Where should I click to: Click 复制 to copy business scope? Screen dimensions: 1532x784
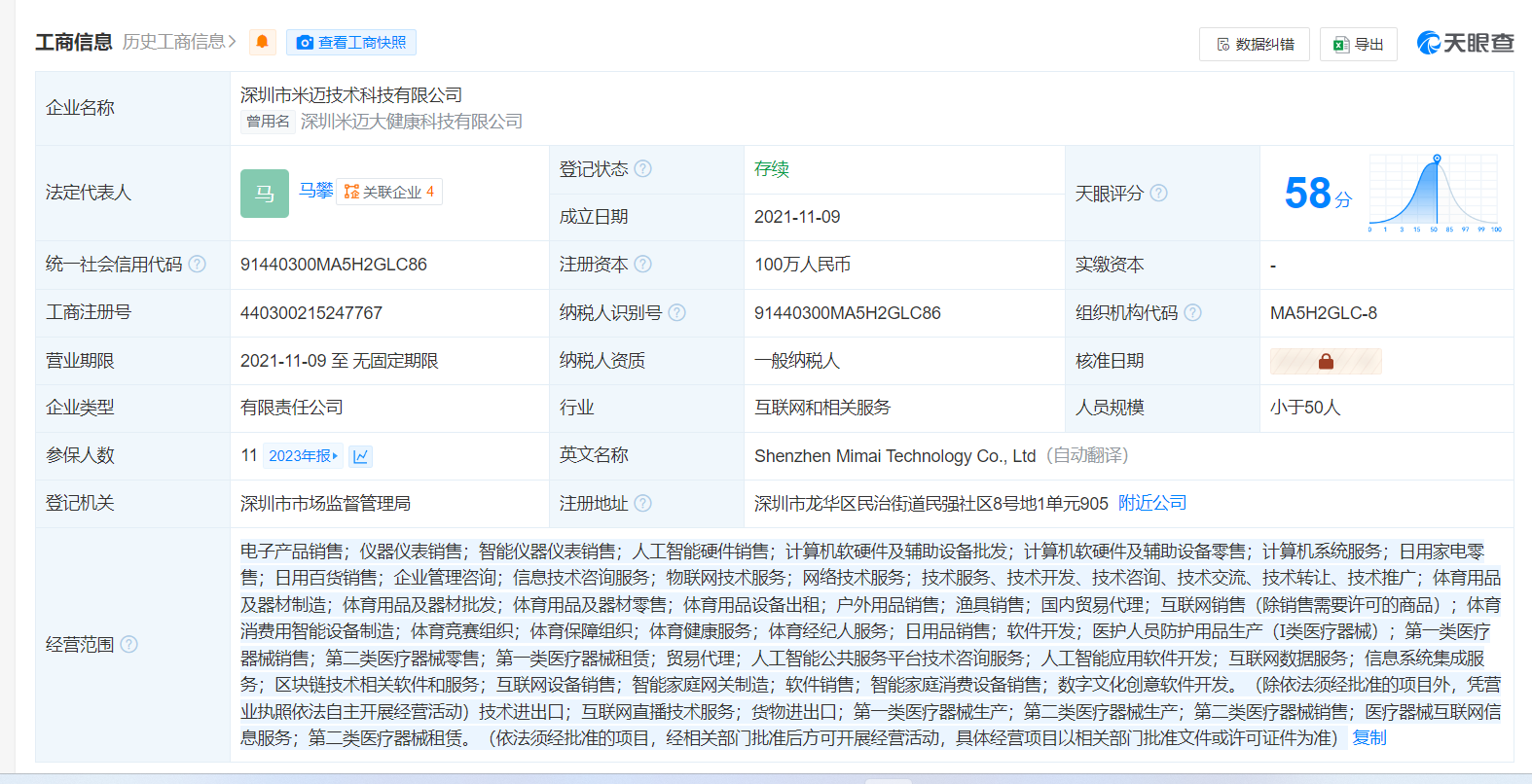click(x=1369, y=737)
